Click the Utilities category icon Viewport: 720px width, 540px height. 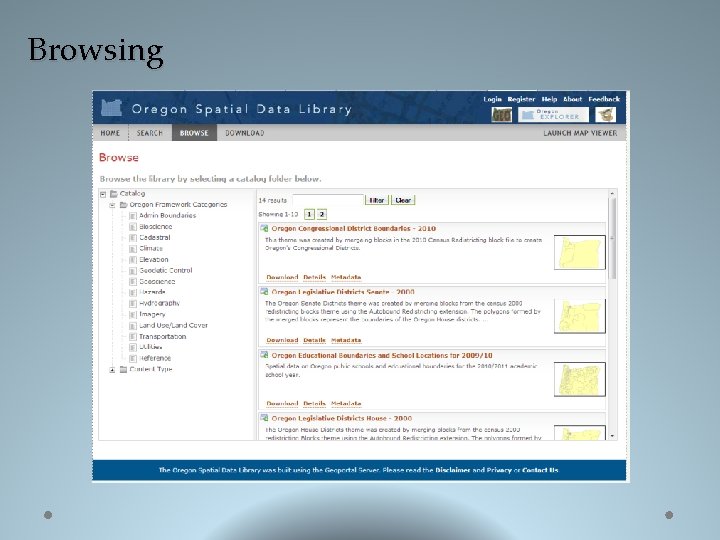[133, 348]
